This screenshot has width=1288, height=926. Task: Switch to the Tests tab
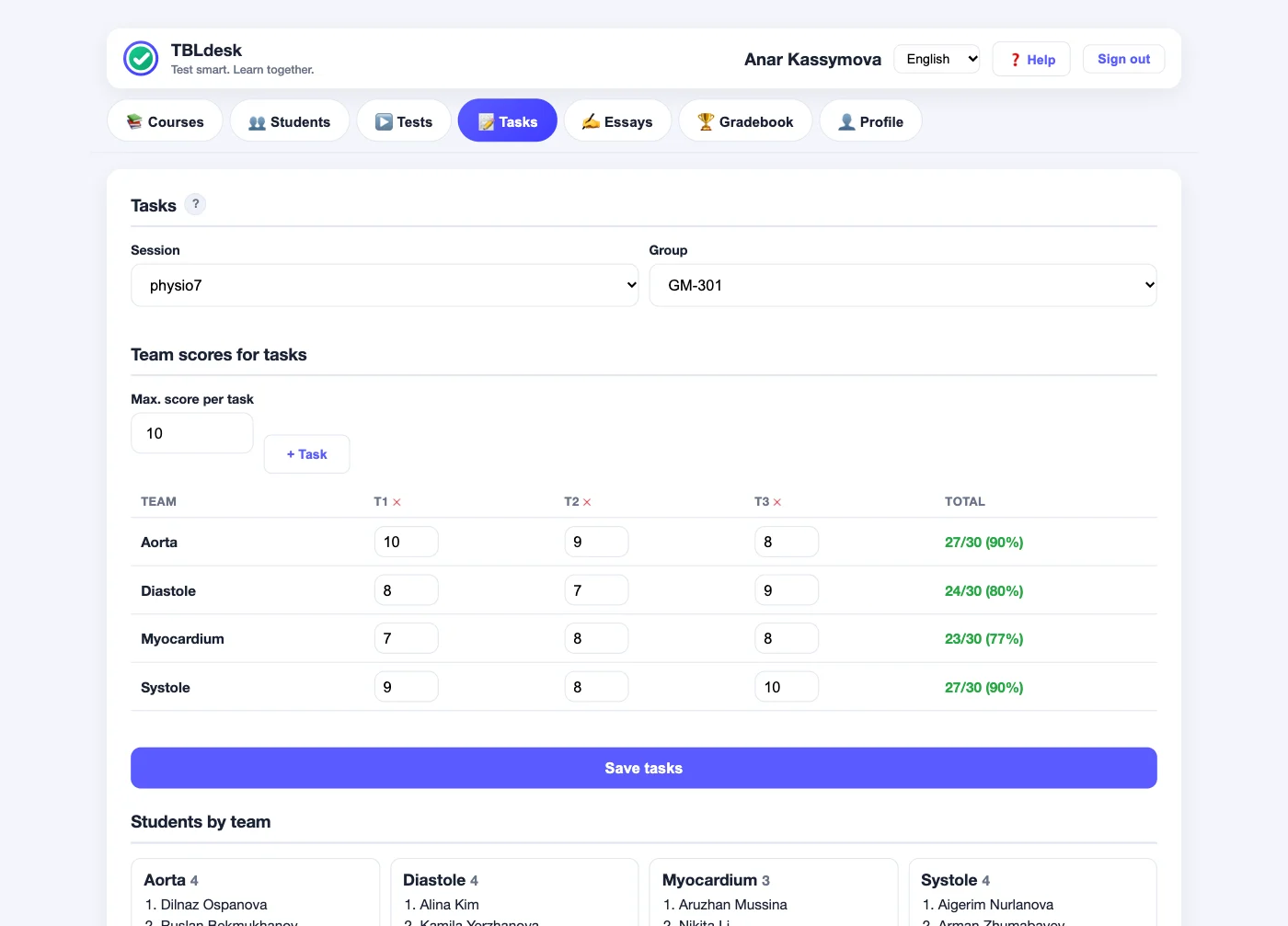coord(404,121)
